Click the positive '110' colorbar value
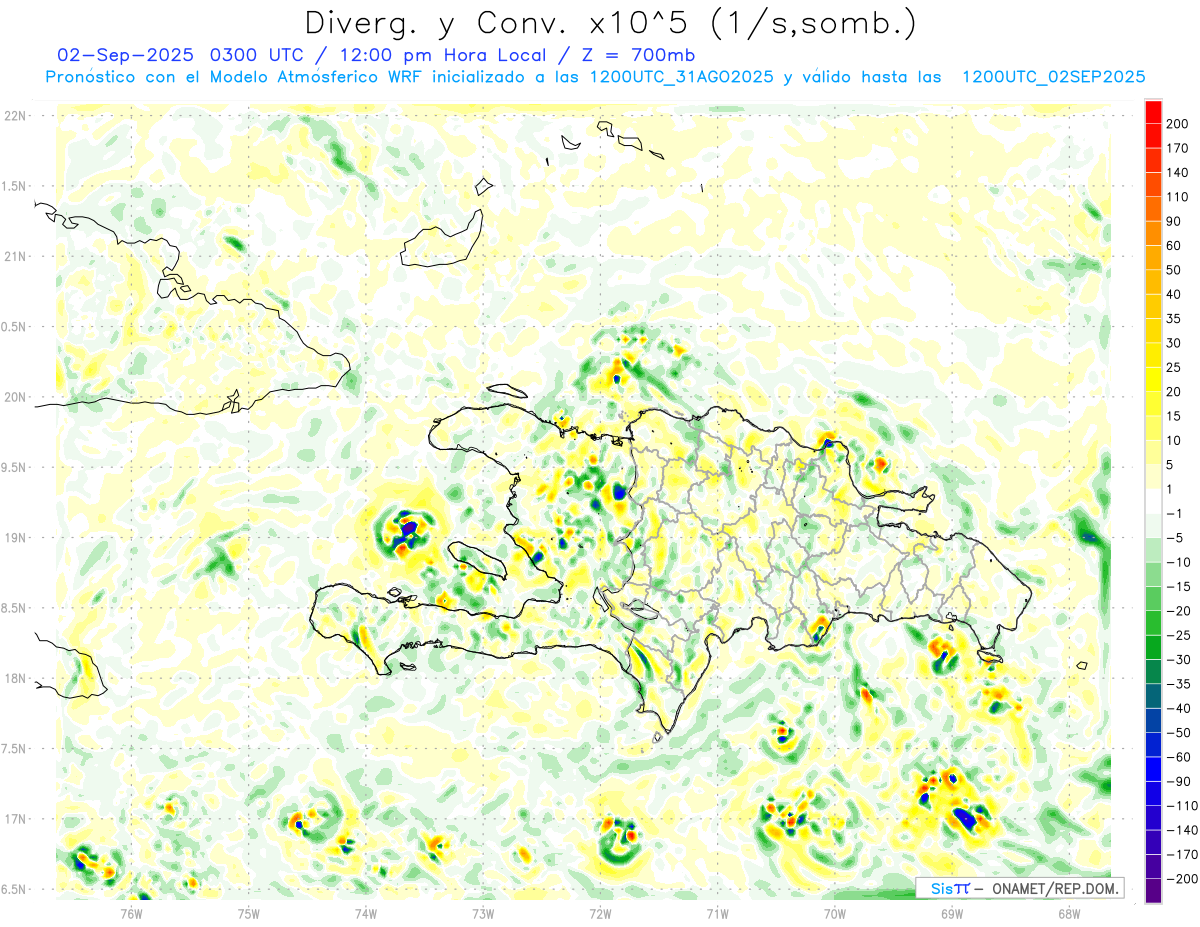Viewport: 1200px width, 927px height. pyautogui.click(x=1178, y=197)
